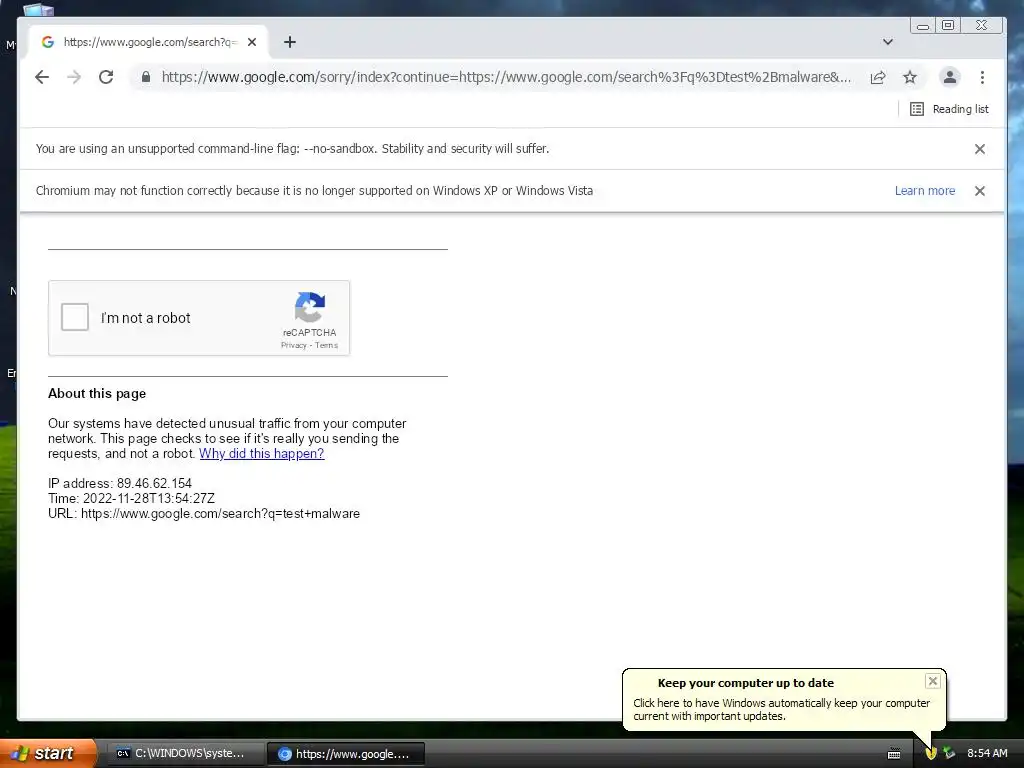Click the URL test+malware text line
Viewport: 1024px width, 768px height.
pyautogui.click(x=204, y=513)
